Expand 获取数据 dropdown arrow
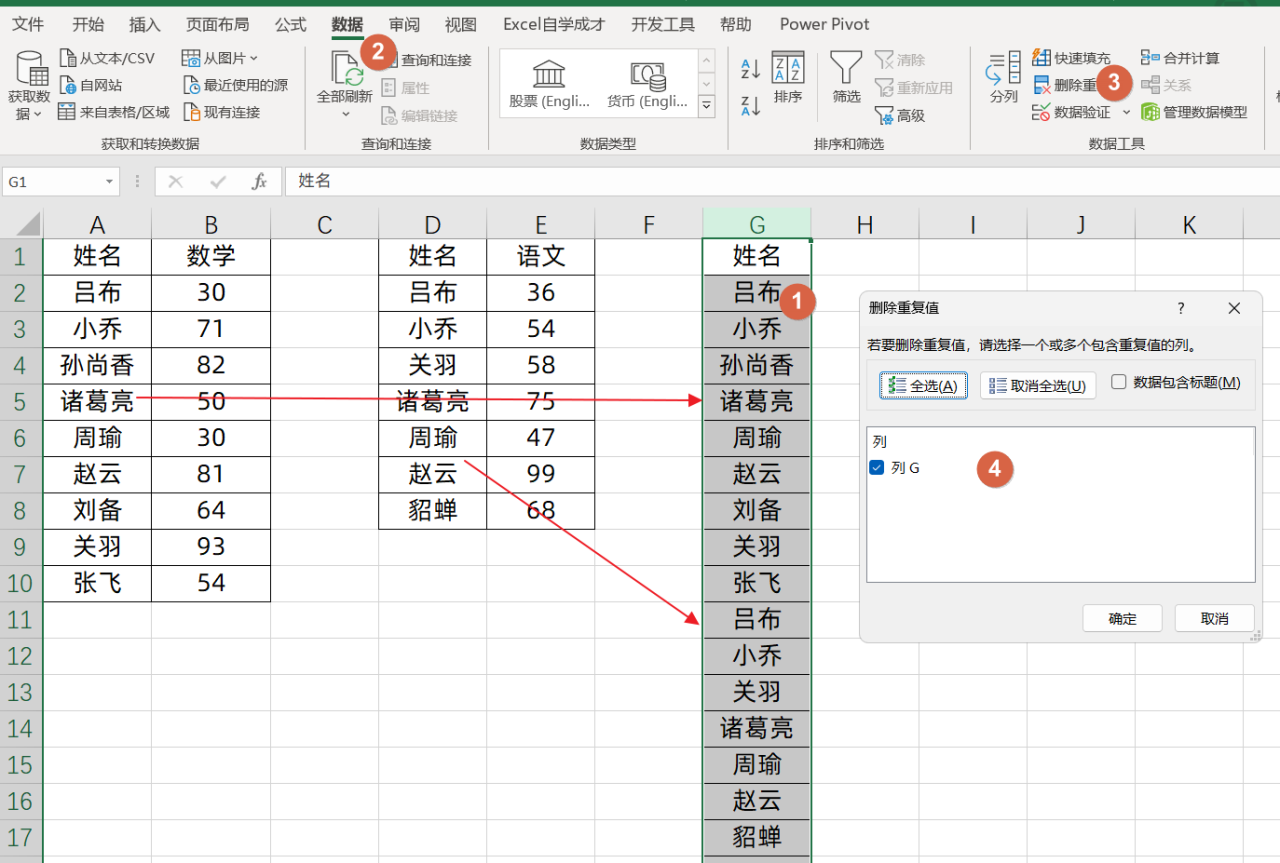Screen dimensions: 1280x863 pos(37,113)
